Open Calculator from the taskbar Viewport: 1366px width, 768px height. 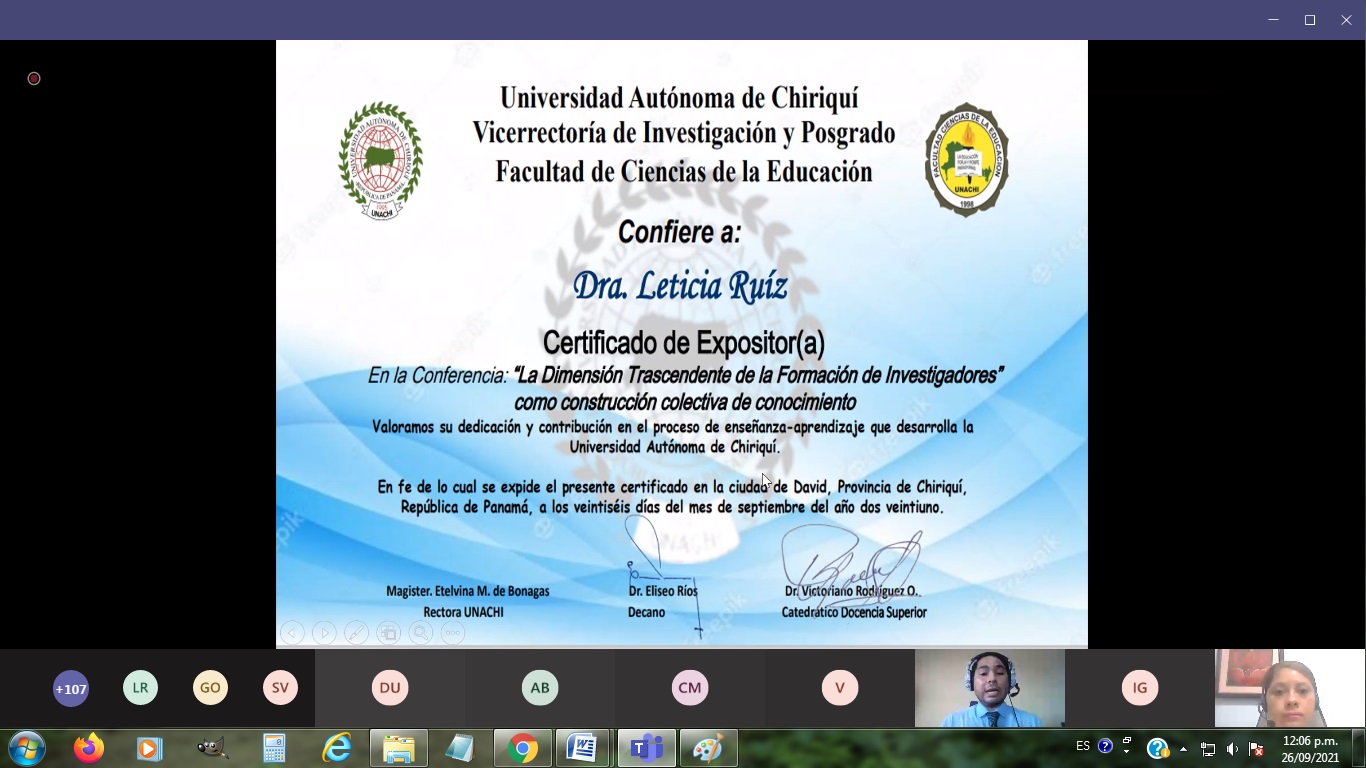click(x=273, y=748)
